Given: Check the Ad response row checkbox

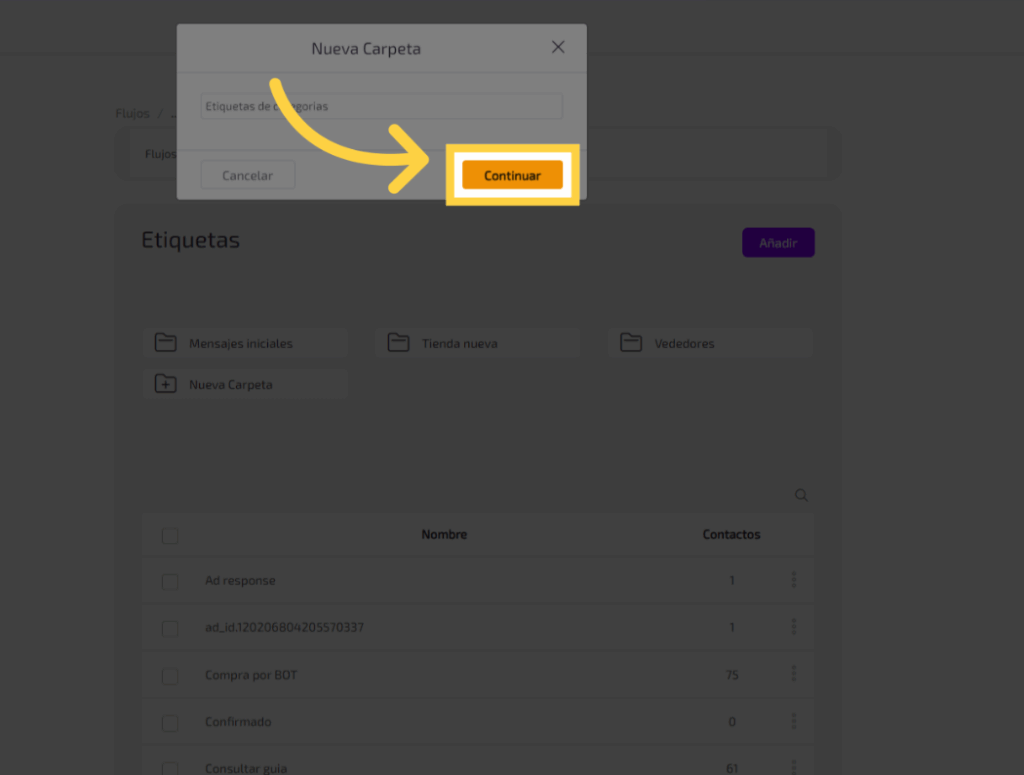Looking at the screenshot, I should 170,581.
